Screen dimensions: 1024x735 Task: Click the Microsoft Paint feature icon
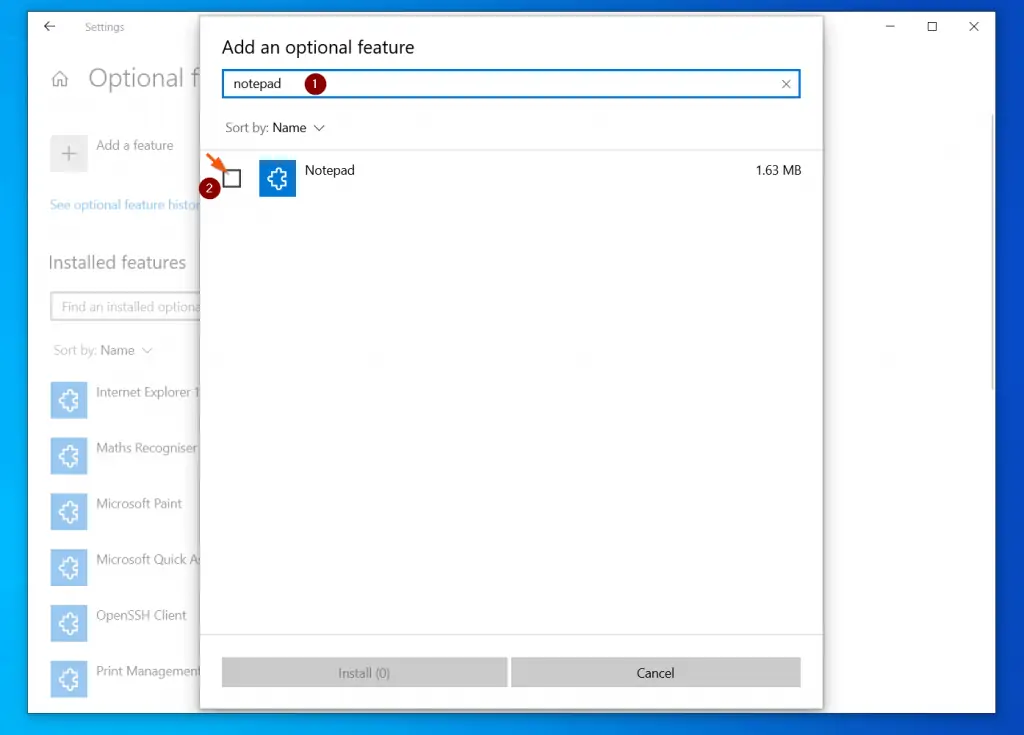(x=69, y=512)
